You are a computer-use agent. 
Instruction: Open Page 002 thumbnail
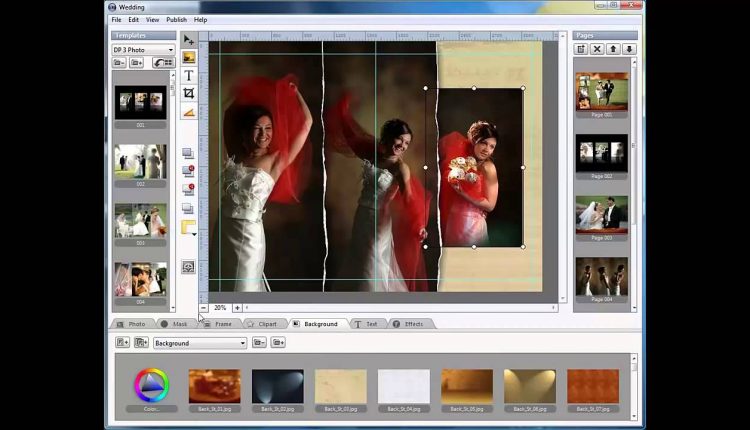602,153
